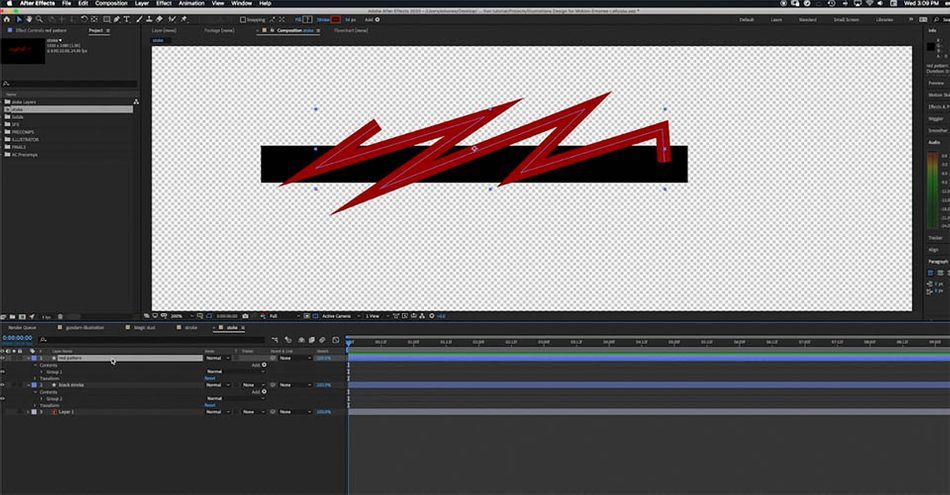Select the Rectangle shape tool
The width and height of the screenshot is (950, 495).
tap(107, 19)
